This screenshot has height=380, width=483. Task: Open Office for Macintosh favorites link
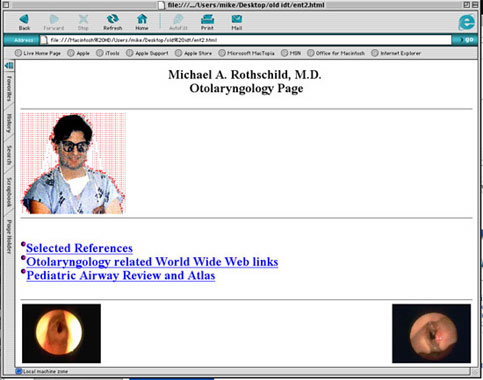(336, 53)
